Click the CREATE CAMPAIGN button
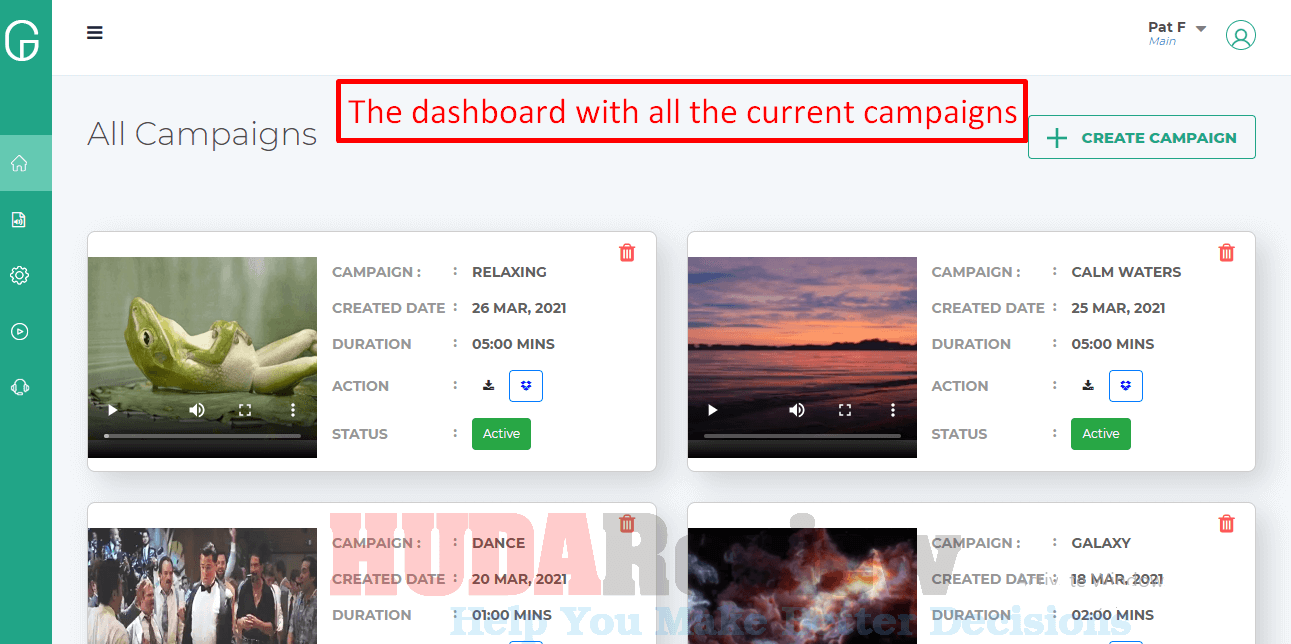 coord(1142,138)
